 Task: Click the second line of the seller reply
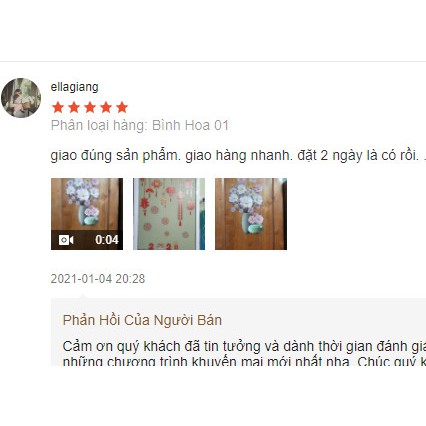[x=244, y=361]
